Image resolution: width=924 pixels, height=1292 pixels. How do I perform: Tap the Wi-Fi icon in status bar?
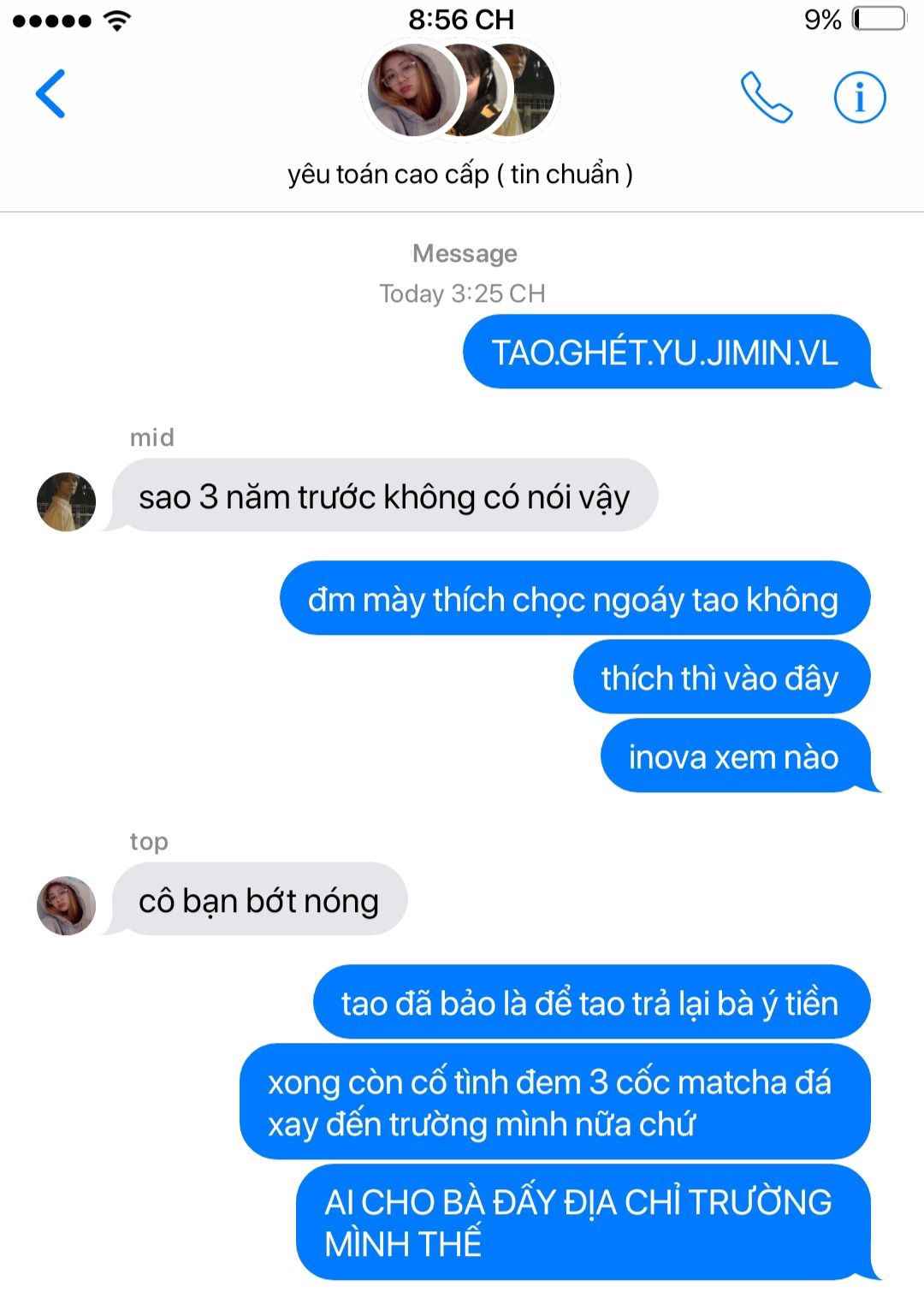[x=117, y=21]
